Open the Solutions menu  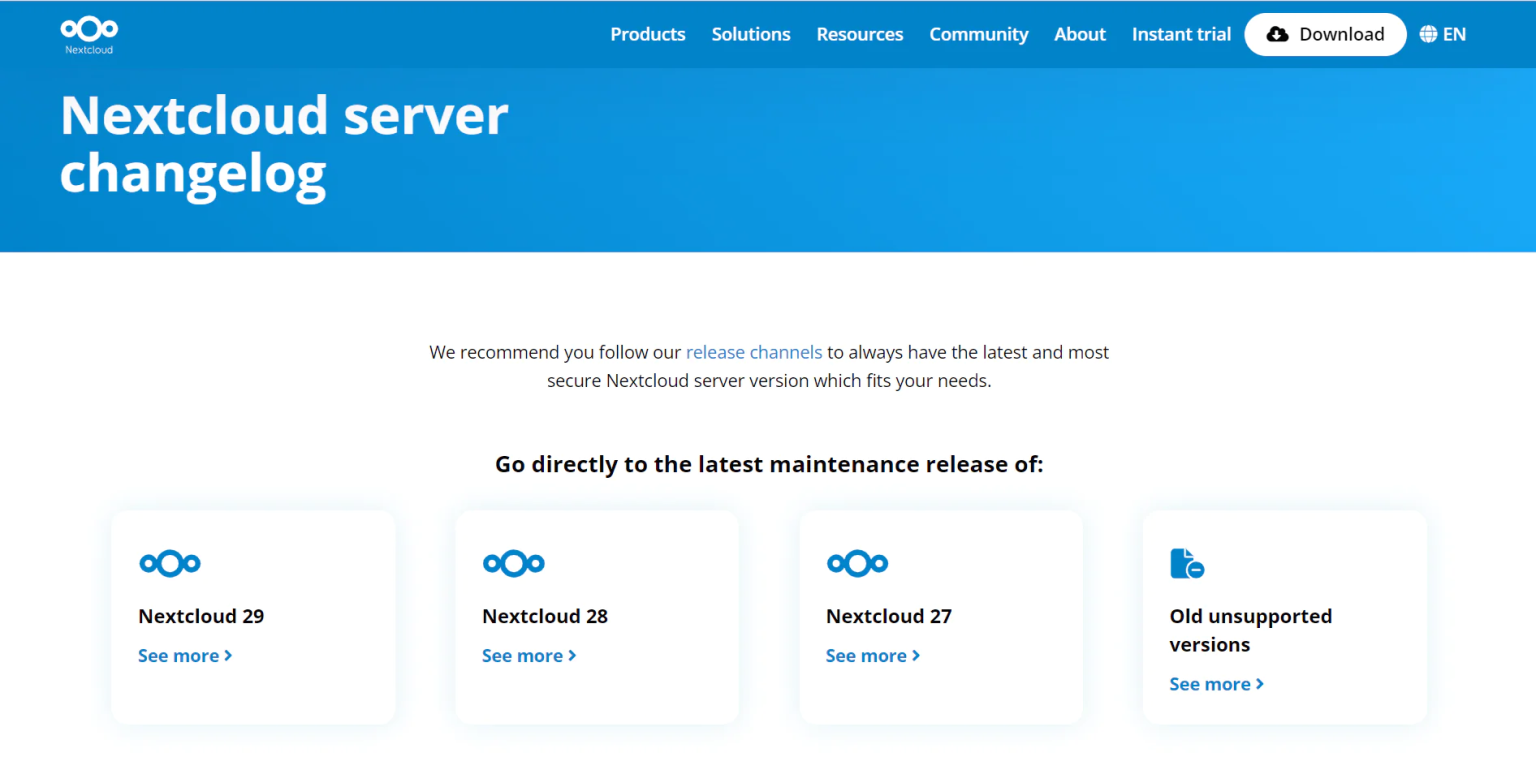[x=751, y=33]
